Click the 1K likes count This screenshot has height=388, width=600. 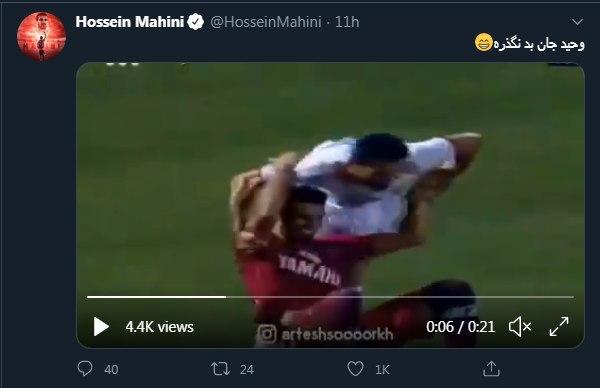(x=382, y=370)
